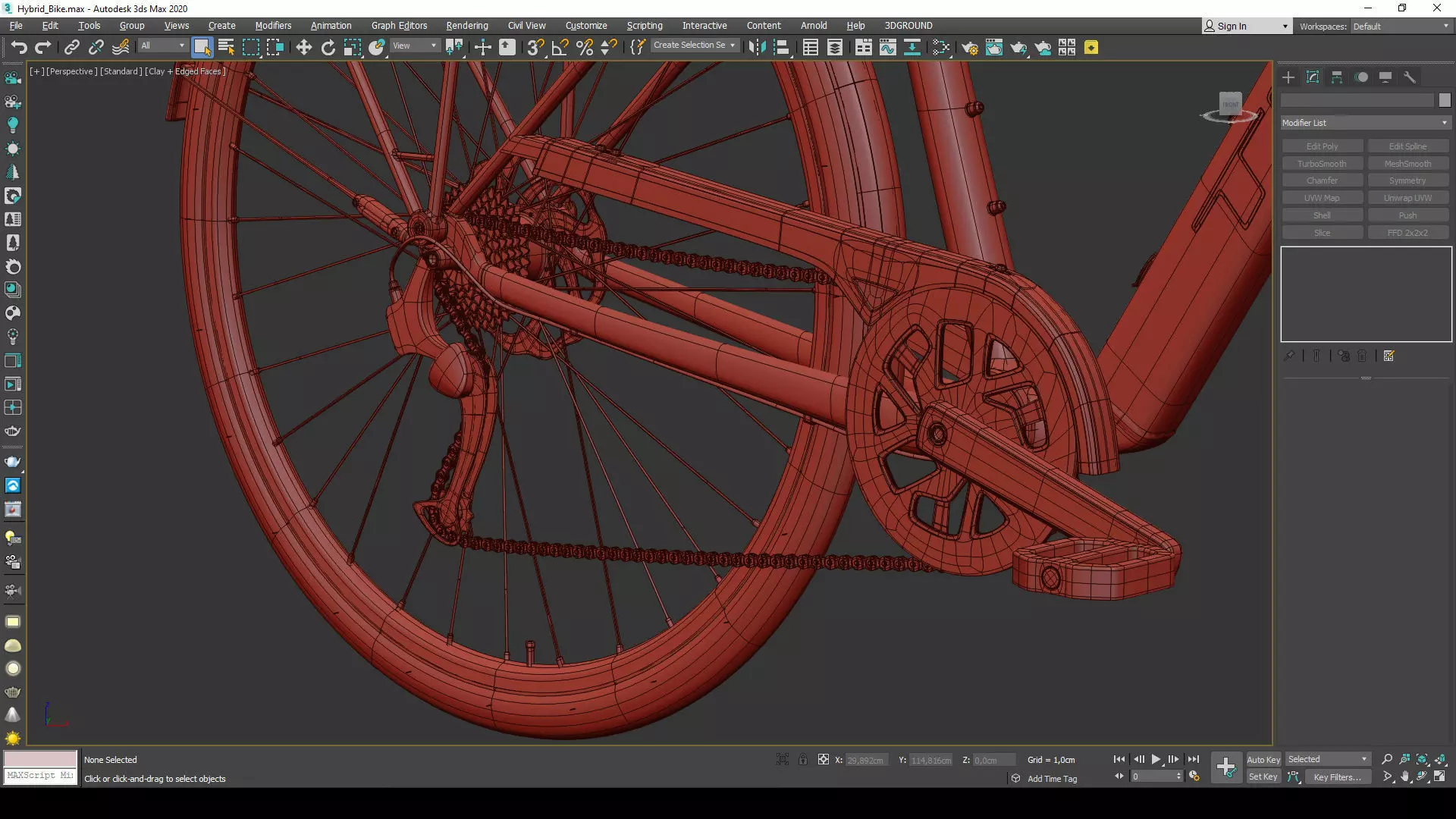Activate Select and Rotate tool
This screenshot has width=1456, height=819.
pos(328,48)
